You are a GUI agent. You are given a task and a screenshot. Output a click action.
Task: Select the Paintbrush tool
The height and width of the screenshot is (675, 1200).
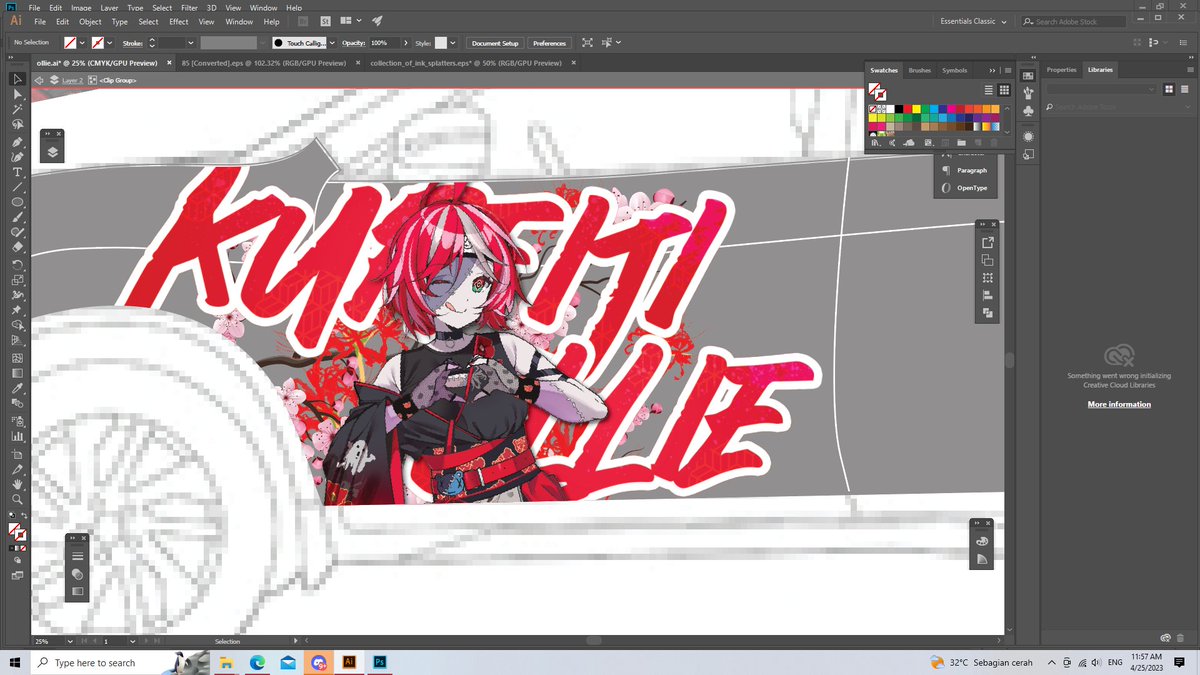17,218
